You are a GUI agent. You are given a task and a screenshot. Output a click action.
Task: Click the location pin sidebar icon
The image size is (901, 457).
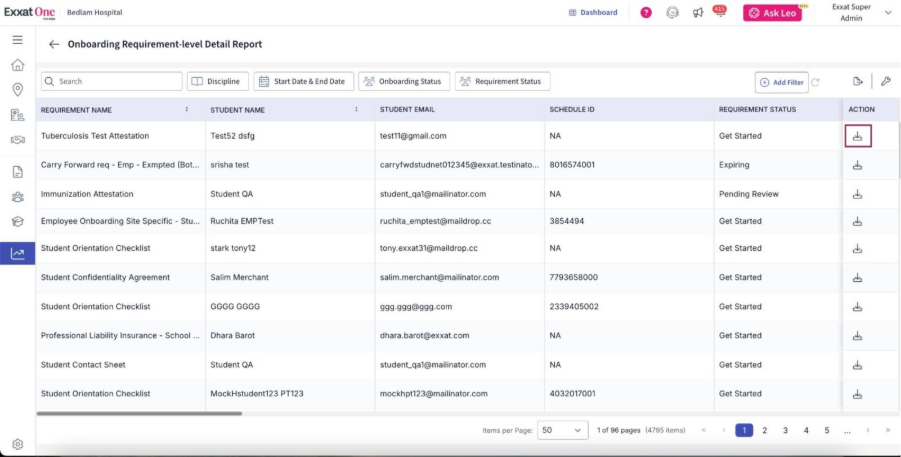click(x=17, y=90)
